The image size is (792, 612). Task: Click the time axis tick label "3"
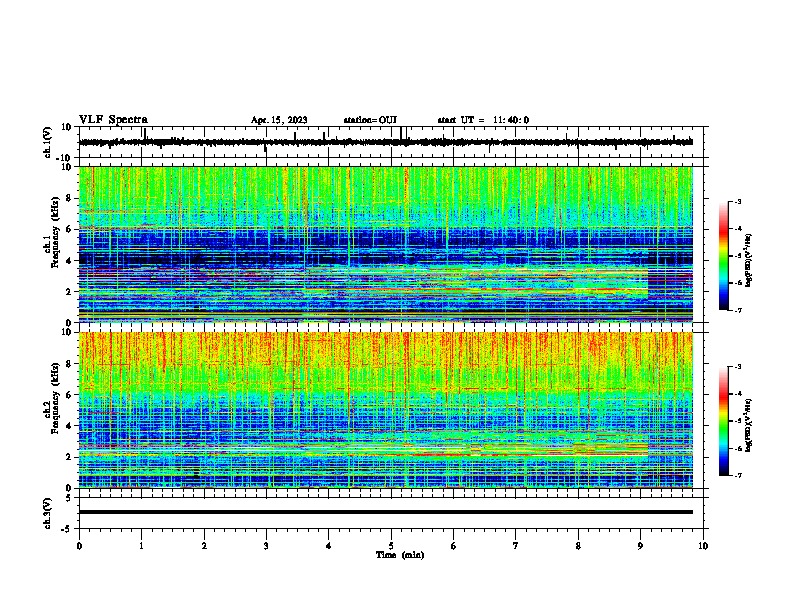[266, 546]
